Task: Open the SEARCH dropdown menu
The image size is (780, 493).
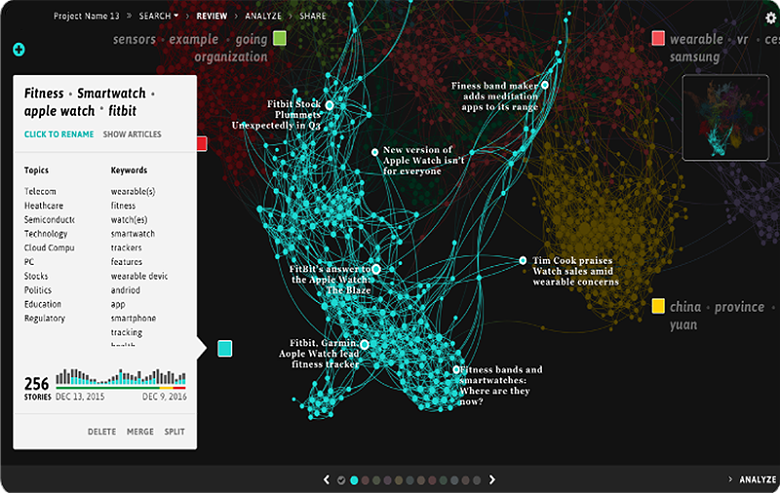Action: click(159, 16)
